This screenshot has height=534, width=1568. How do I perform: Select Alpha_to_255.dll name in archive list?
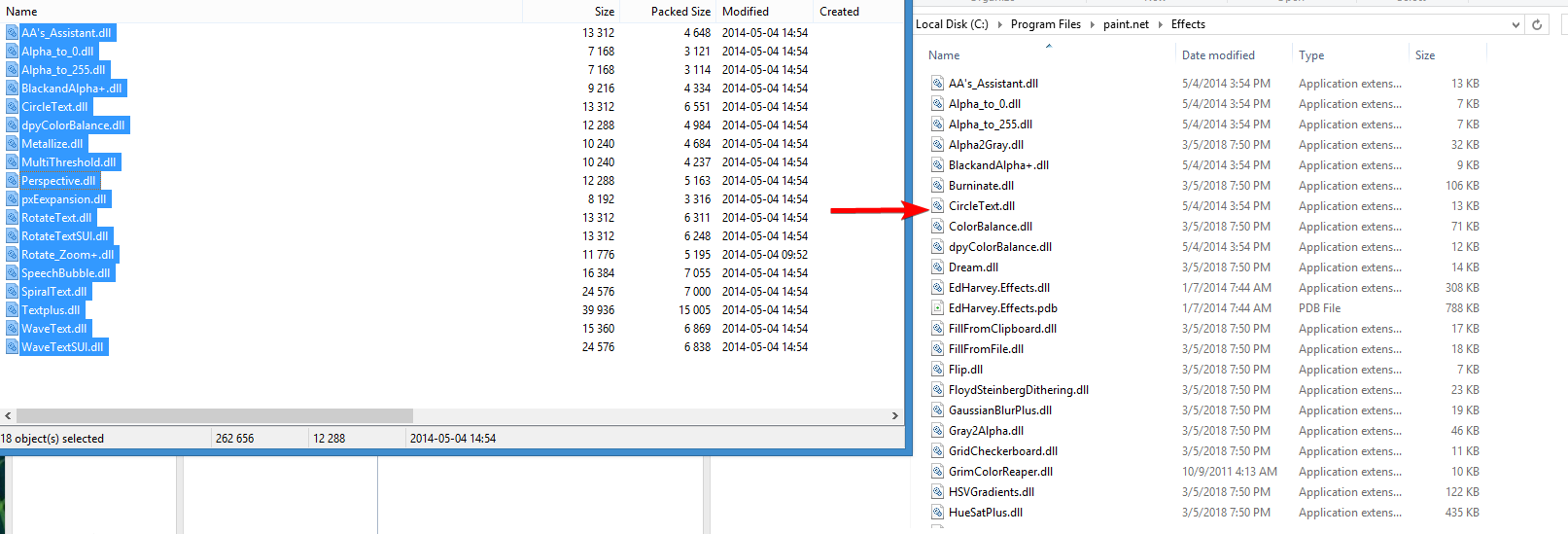pos(63,70)
